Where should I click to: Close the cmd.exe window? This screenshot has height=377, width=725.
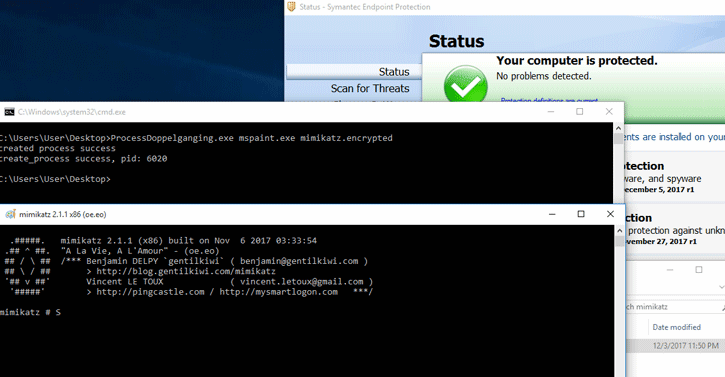(x=609, y=111)
